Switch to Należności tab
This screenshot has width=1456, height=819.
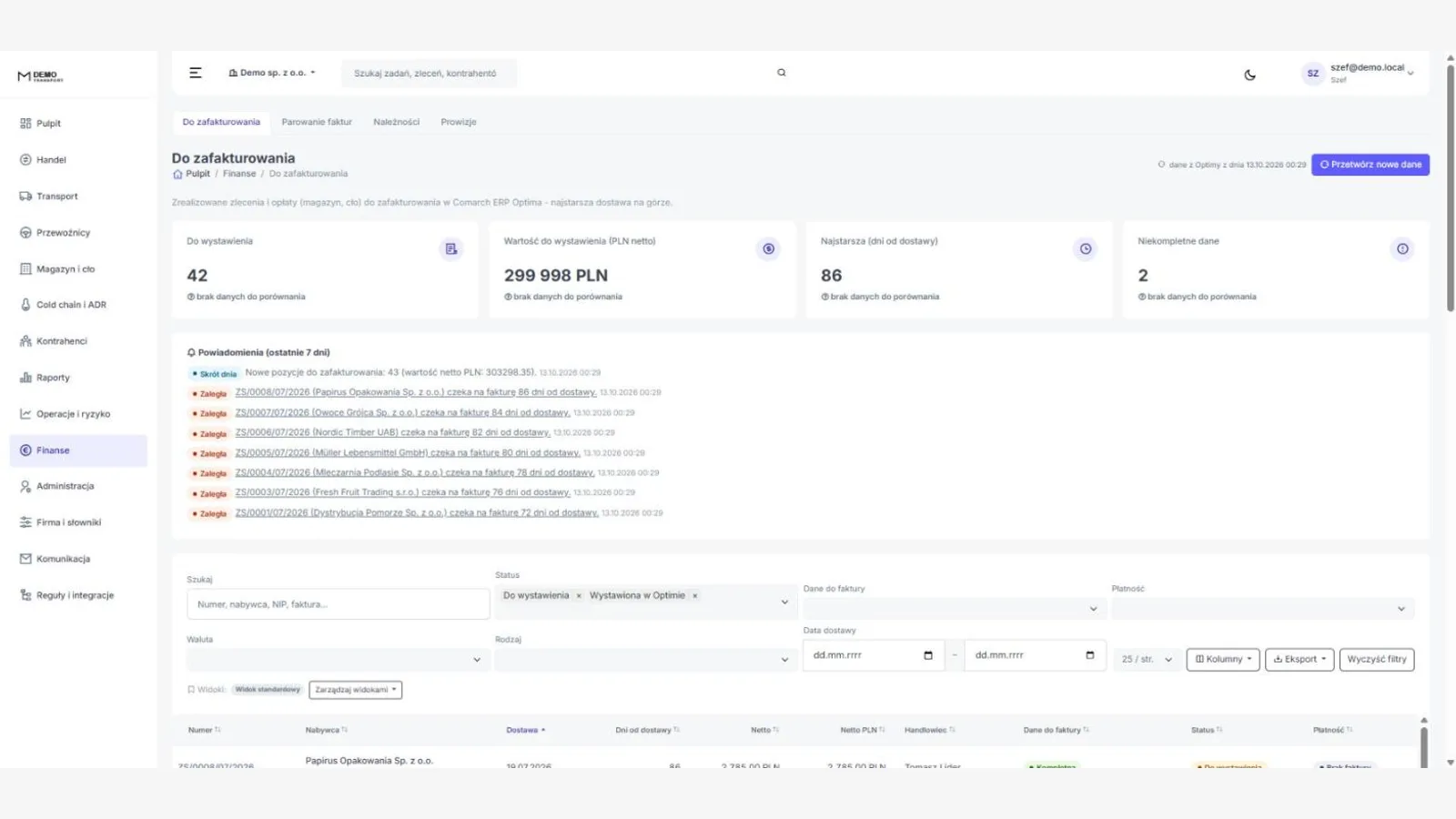pyautogui.click(x=396, y=122)
